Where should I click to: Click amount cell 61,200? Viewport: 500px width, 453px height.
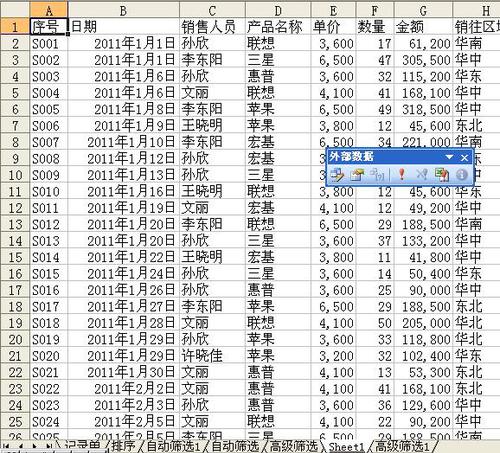tap(423, 43)
